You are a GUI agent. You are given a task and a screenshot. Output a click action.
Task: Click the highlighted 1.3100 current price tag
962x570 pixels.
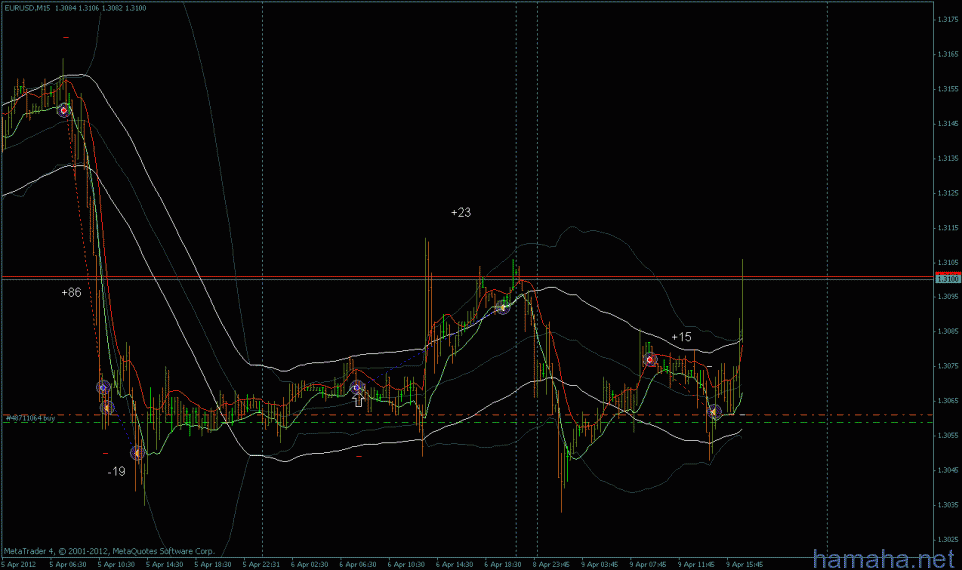point(946,279)
